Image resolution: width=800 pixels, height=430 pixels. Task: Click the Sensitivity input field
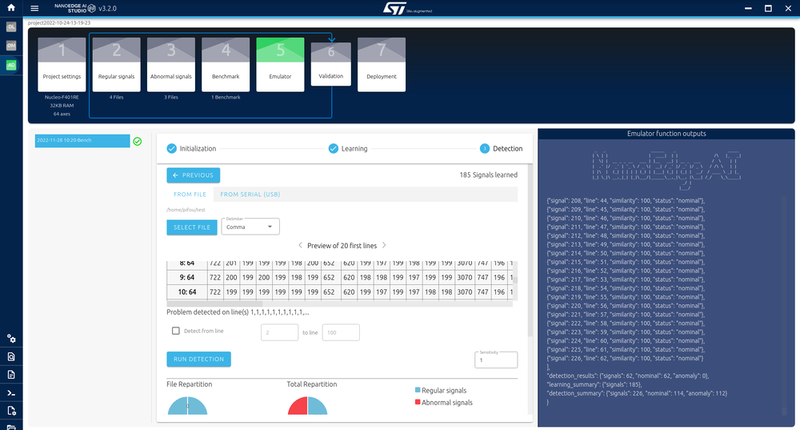[x=495, y=361]
